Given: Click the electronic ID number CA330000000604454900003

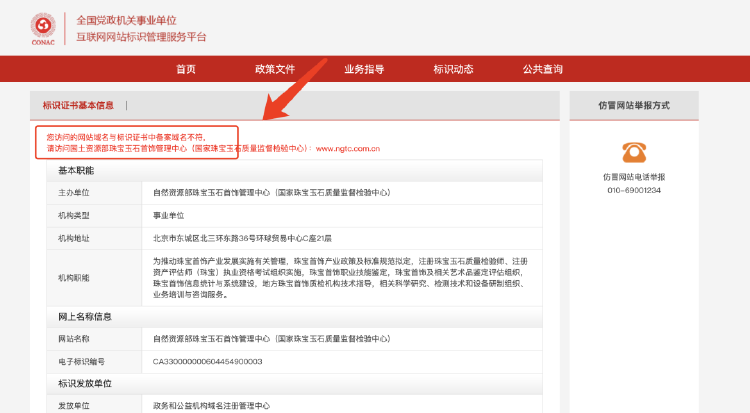Looking at the screenshot, I should 208,361.
